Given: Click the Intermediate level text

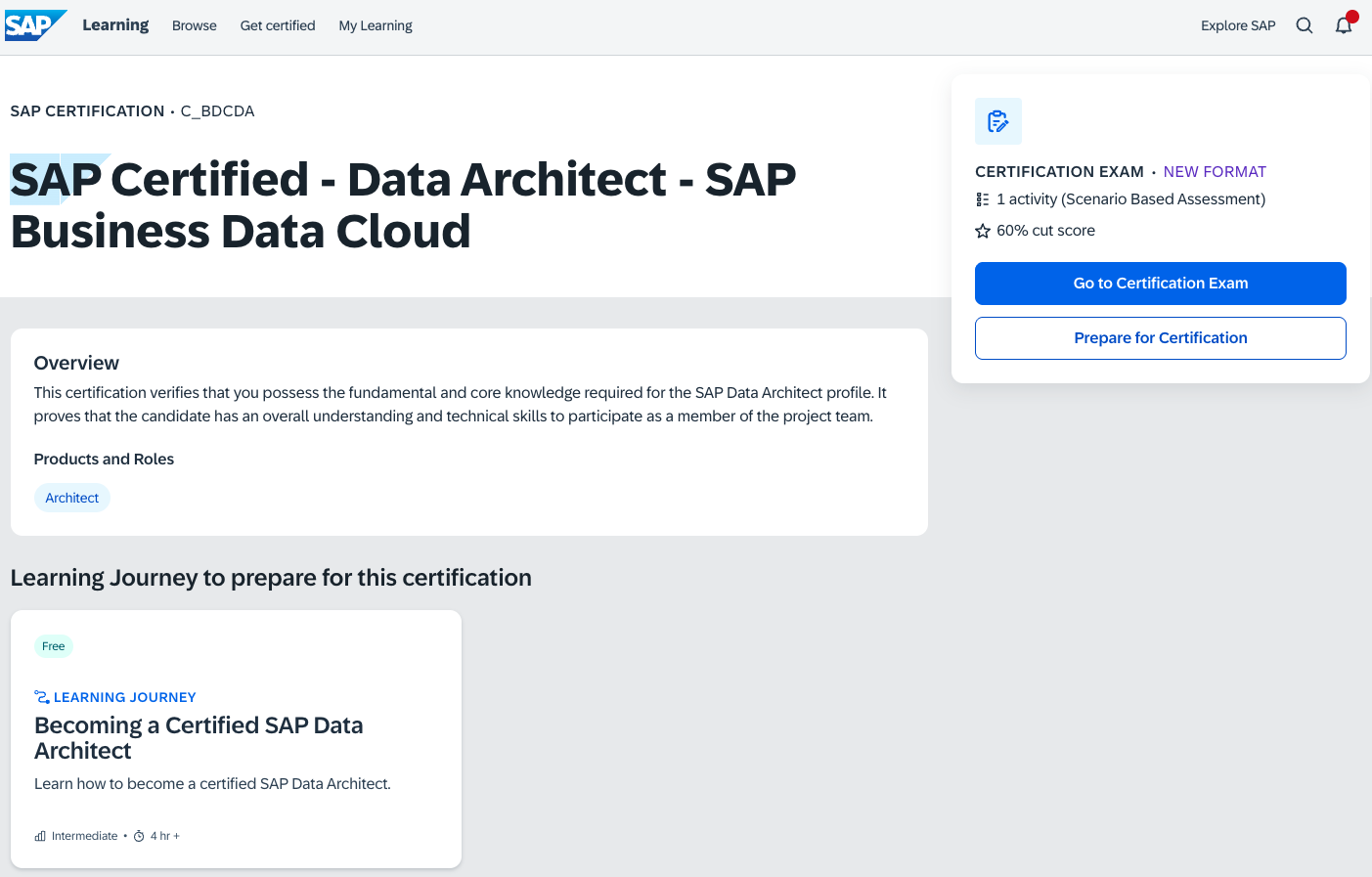Looking at the screenshot, I should [84, 836].
